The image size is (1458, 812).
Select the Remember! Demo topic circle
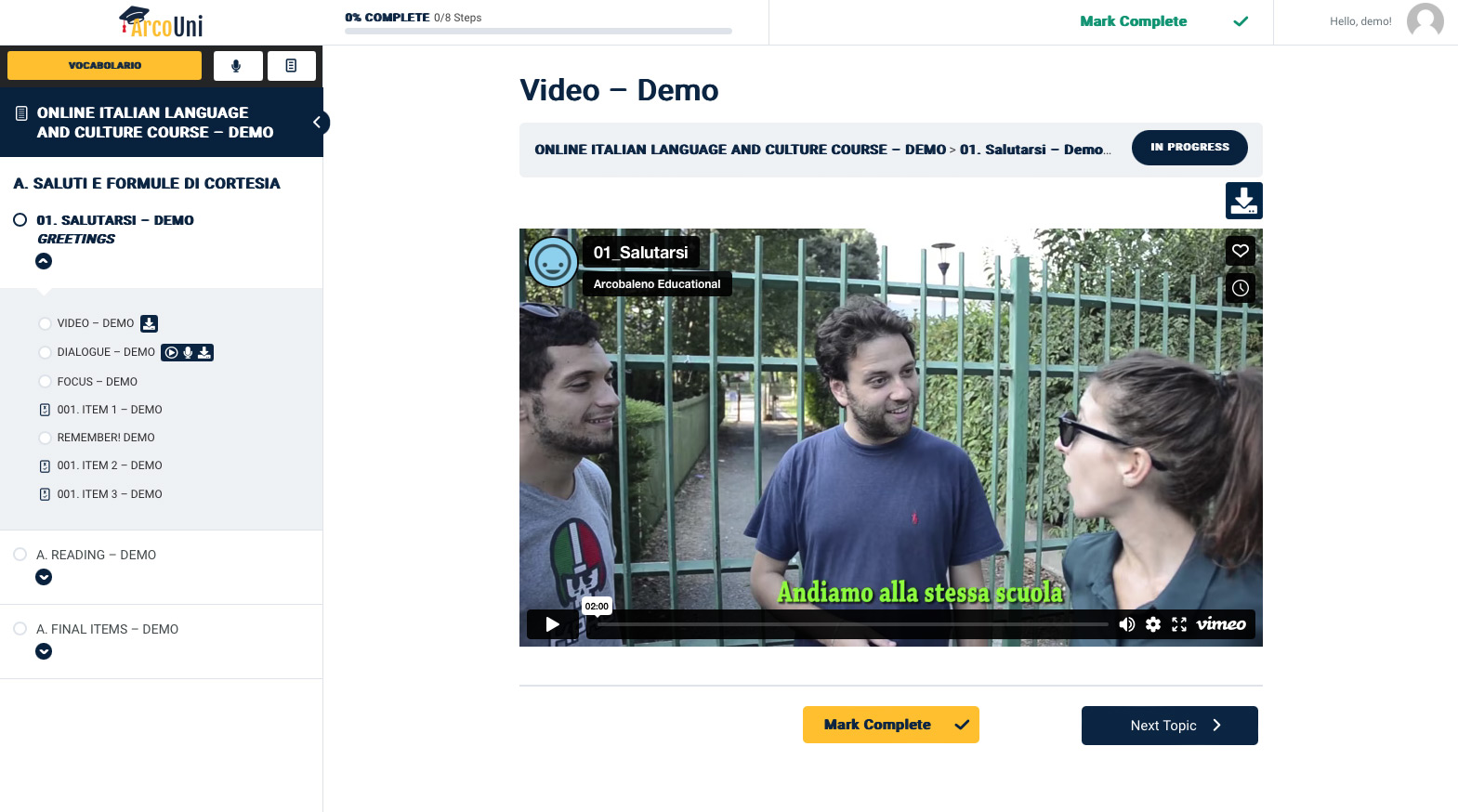click(x=45, y=438)
